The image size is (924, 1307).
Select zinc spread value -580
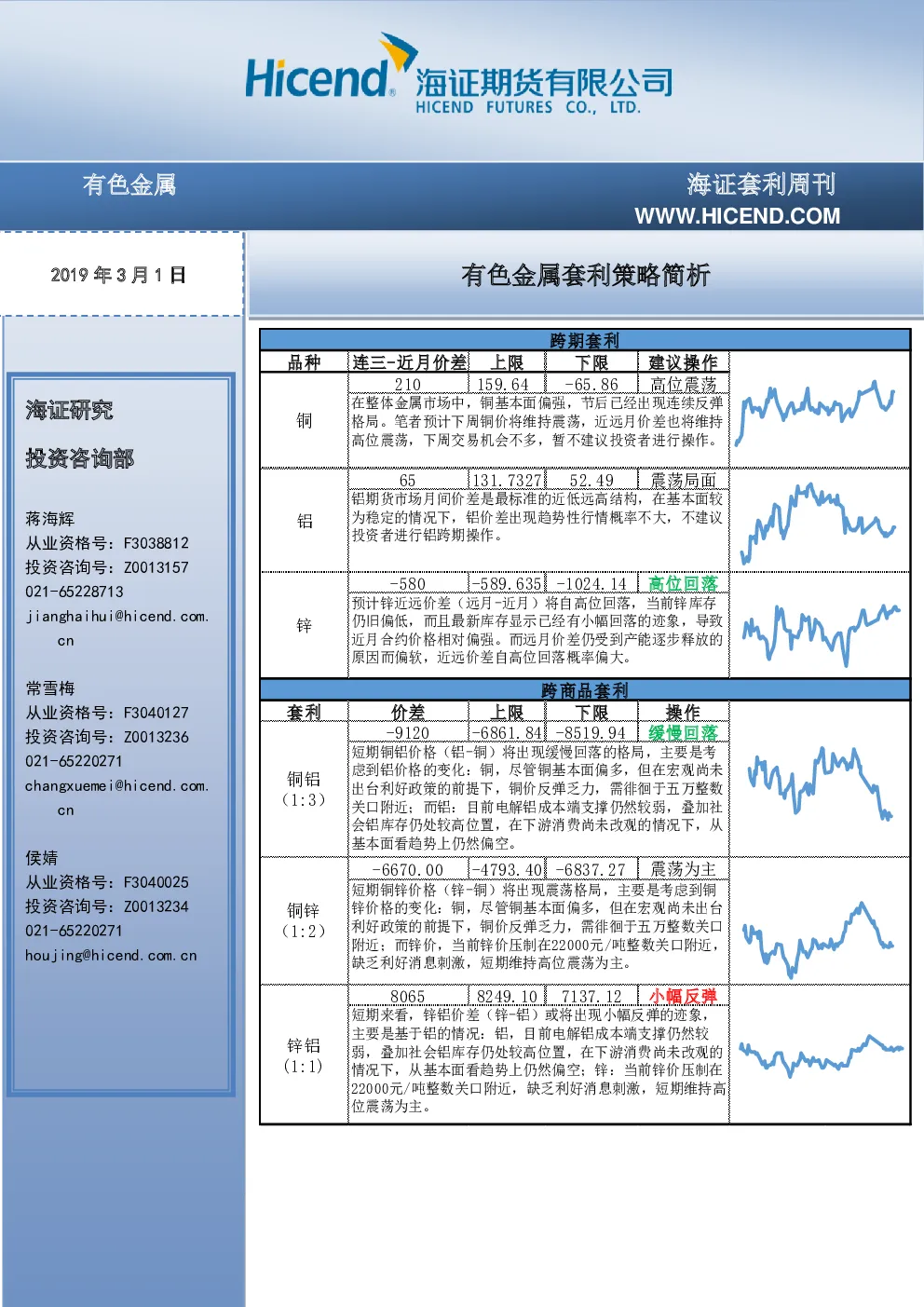pyautogui.click(x=408, y=584)
